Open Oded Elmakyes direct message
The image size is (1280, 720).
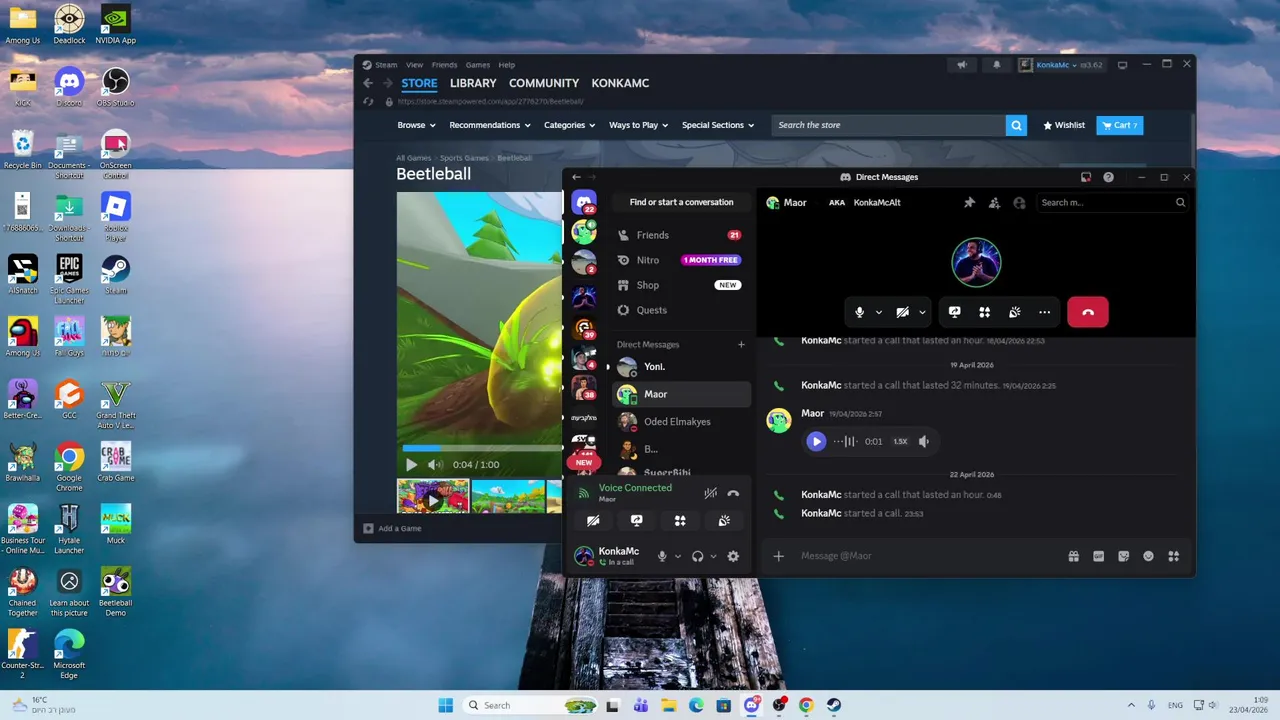pyautogui.click(x=681, y=422)
